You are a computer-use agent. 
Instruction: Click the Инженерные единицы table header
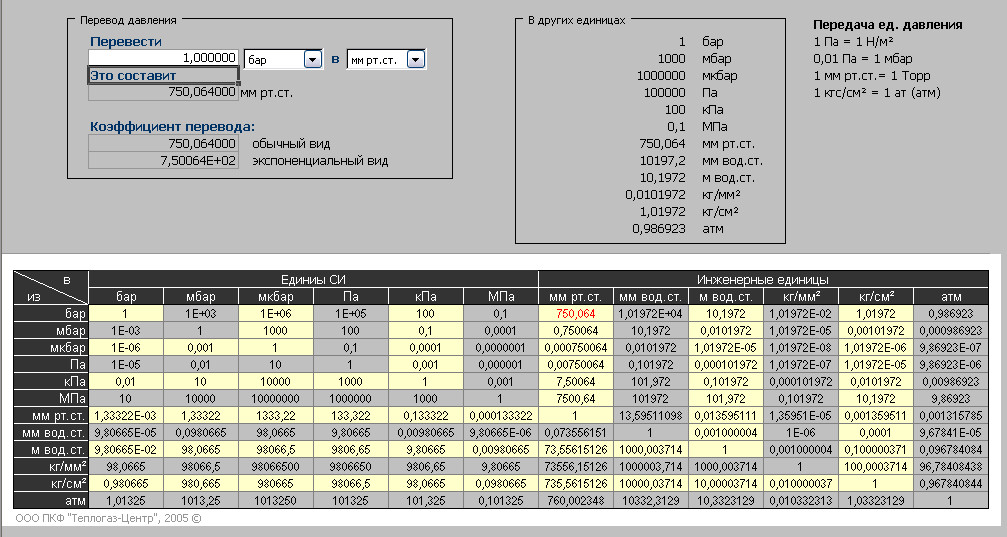[x=768, y=279]
